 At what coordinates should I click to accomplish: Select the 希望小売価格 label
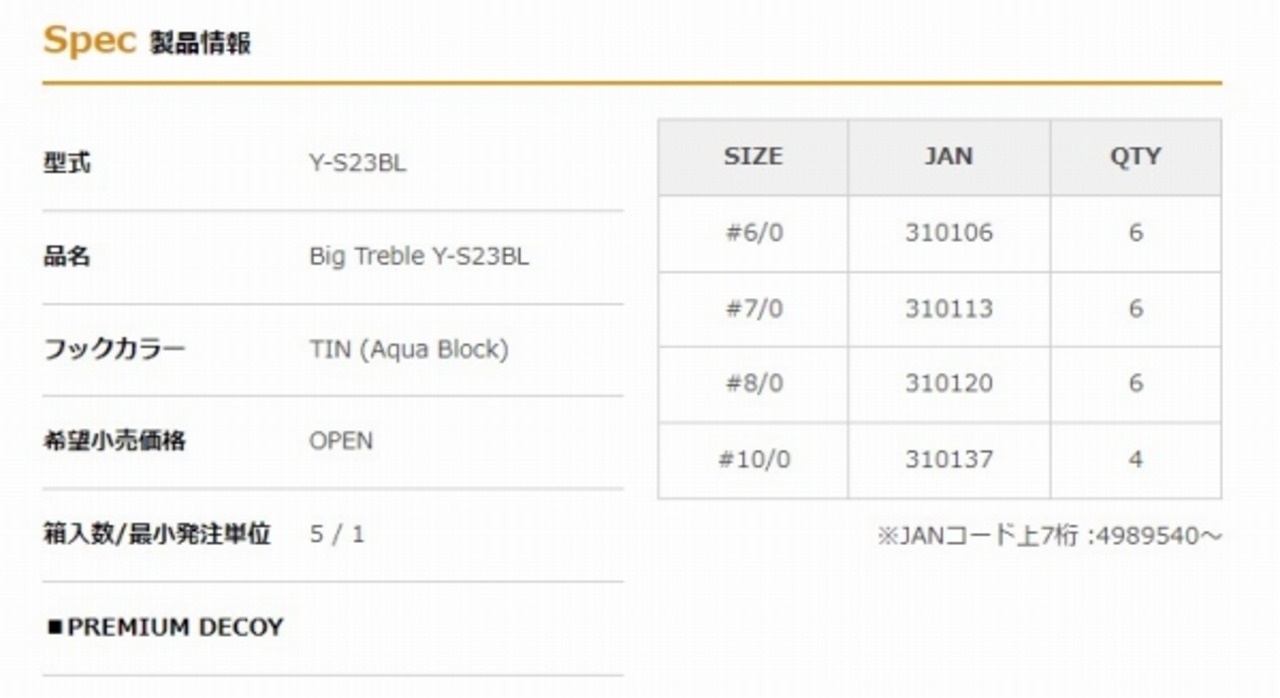[x=114, y=441]
